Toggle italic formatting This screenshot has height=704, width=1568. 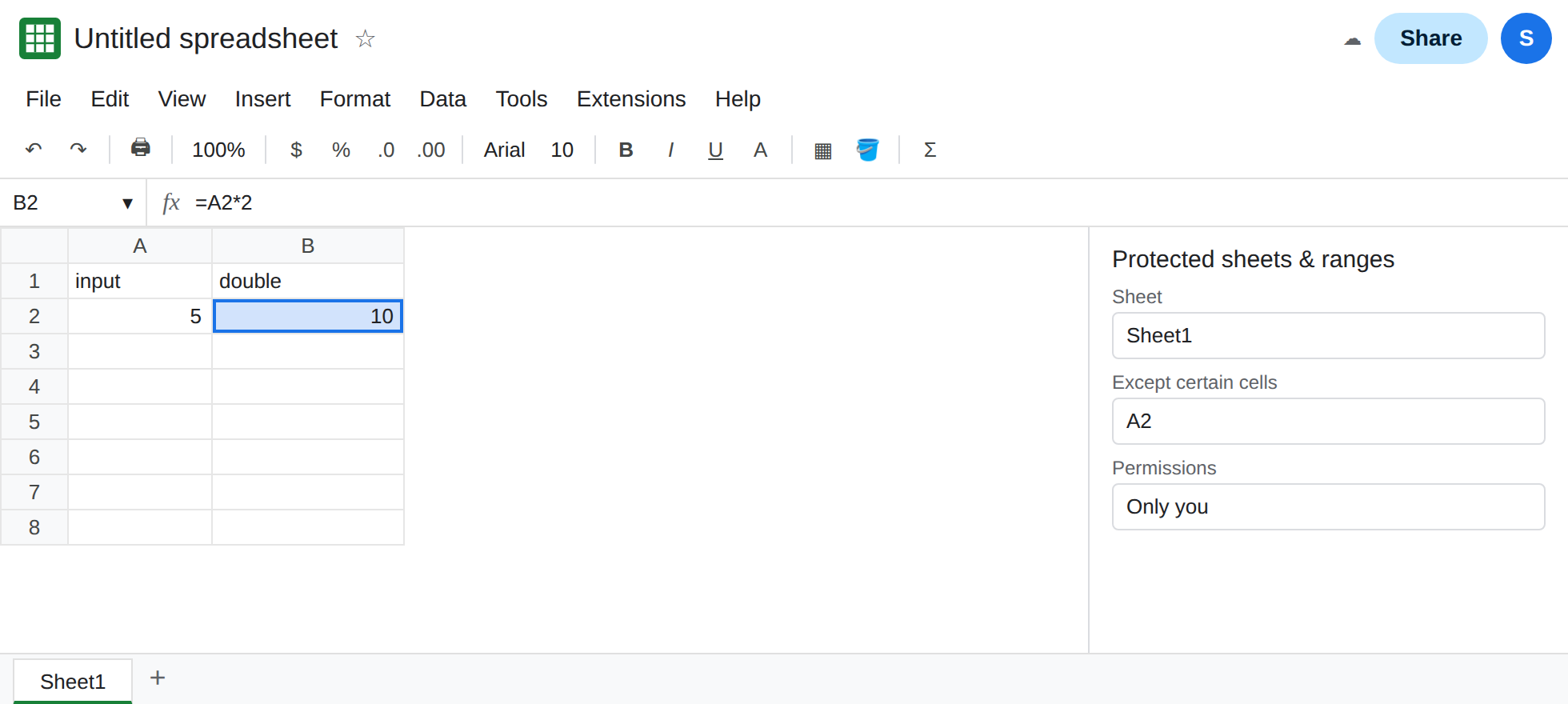670,150
